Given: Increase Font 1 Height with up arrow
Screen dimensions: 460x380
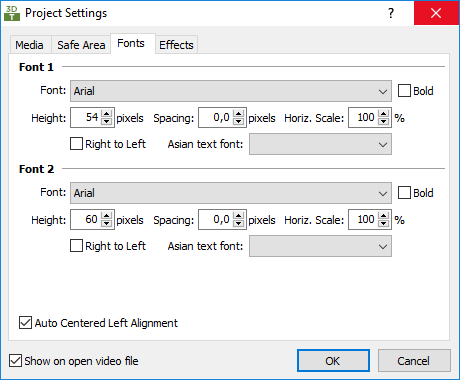Looking at the screenshot, I should [x=107, y=114].
